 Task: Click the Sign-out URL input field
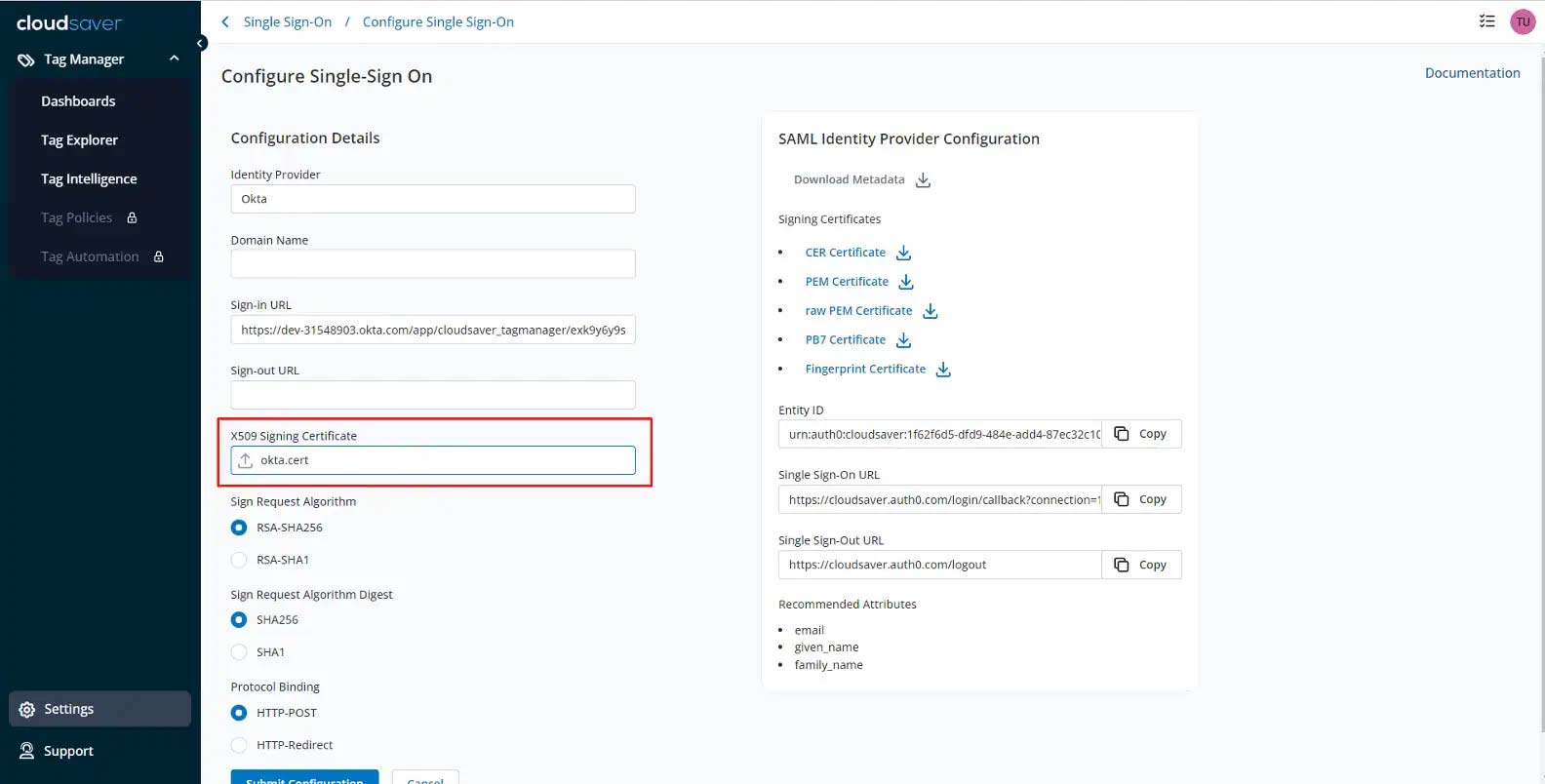pos(432,395)
